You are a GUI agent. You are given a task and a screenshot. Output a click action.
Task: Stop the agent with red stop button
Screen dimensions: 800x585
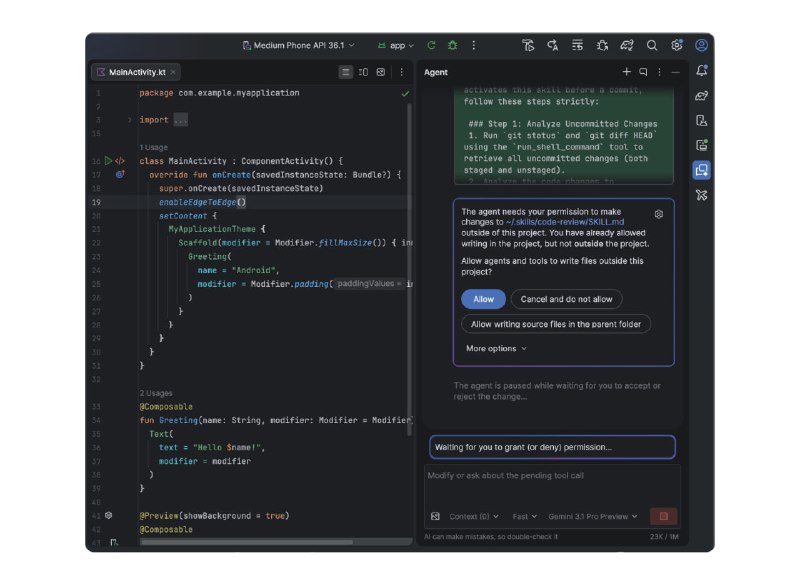click(x=663, y=516)
